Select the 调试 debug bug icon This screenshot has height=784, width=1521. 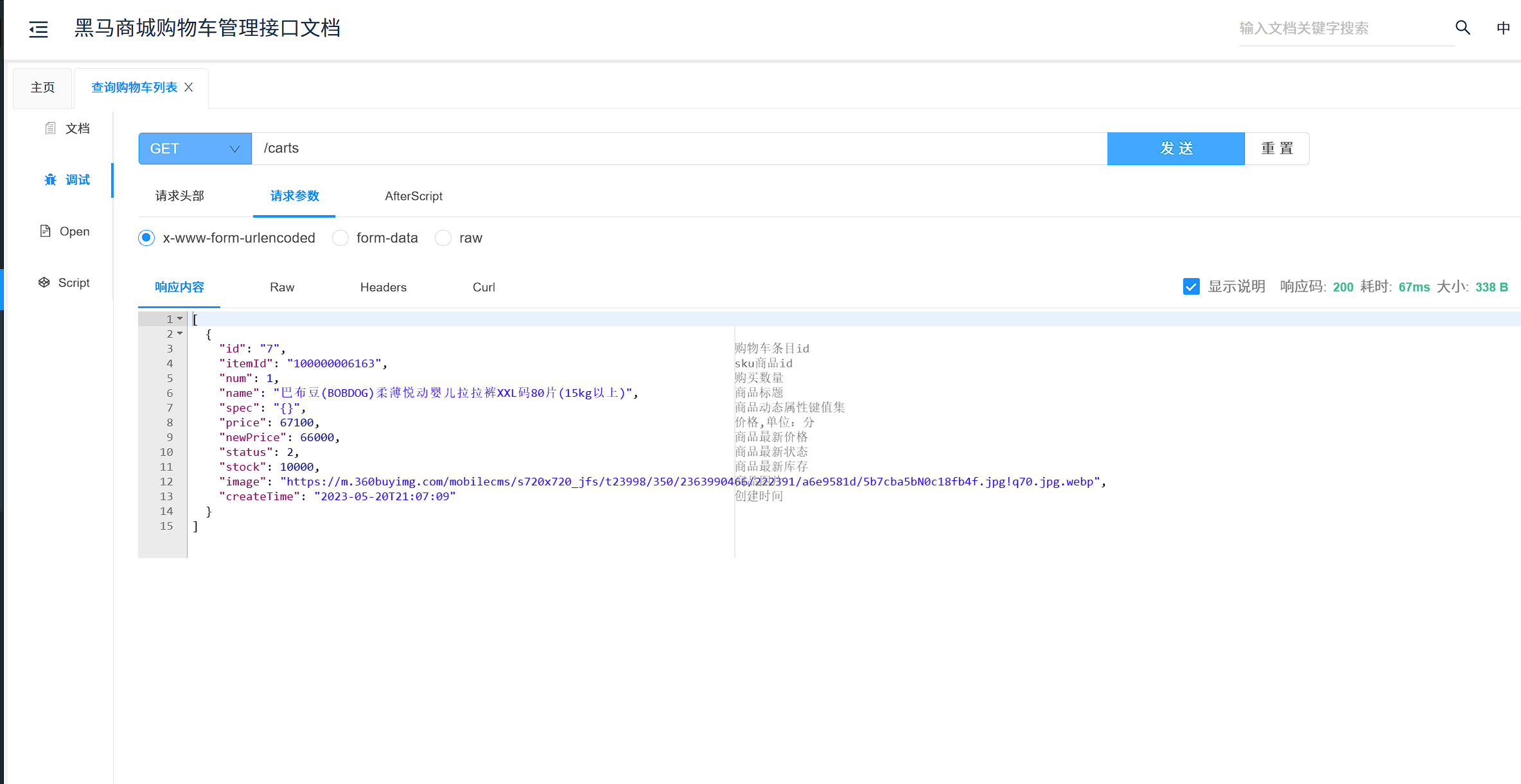(50, 180)
